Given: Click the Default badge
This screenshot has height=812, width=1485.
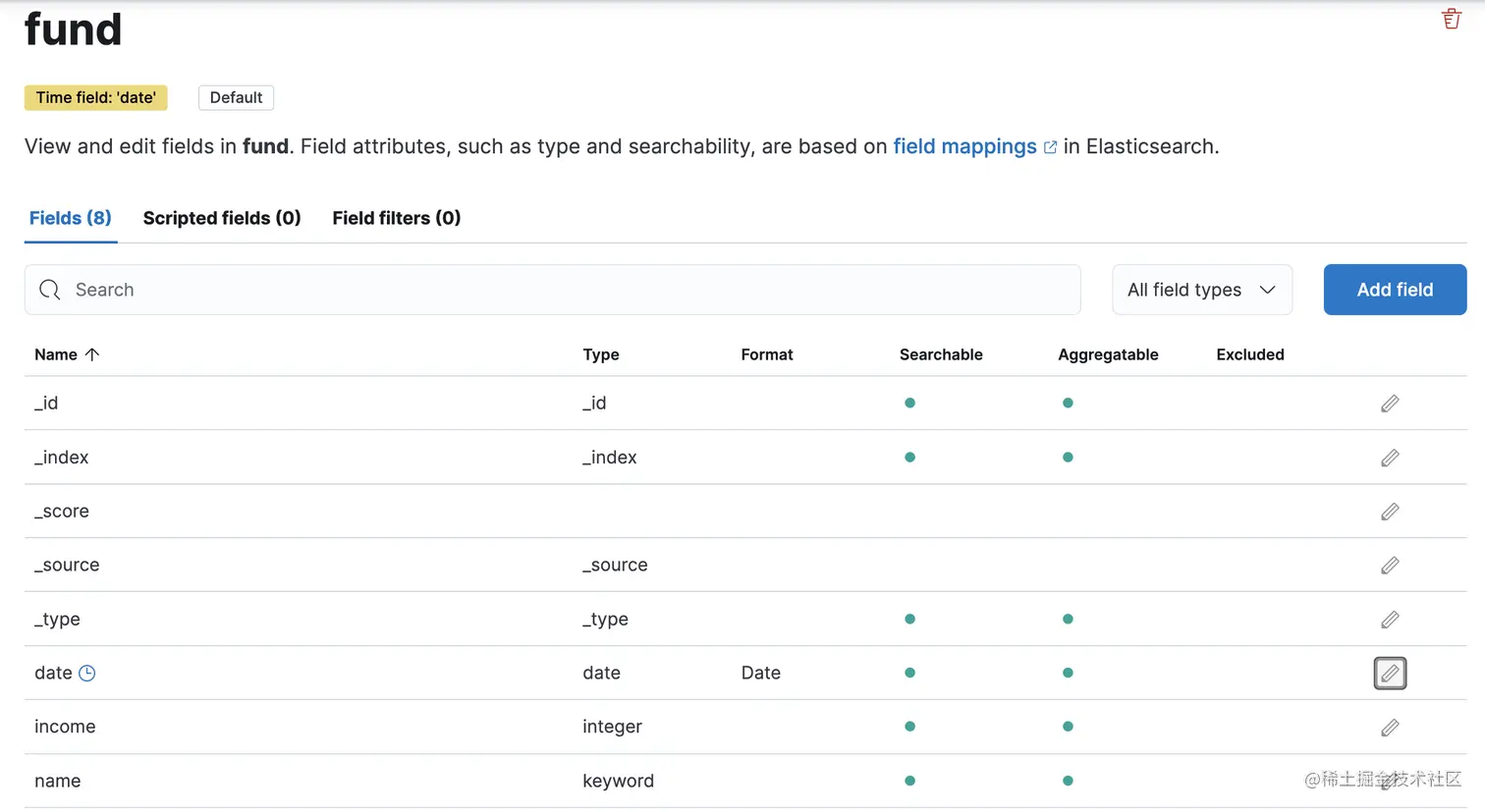Looking at the screenshot, I should [x=236, y=98].
